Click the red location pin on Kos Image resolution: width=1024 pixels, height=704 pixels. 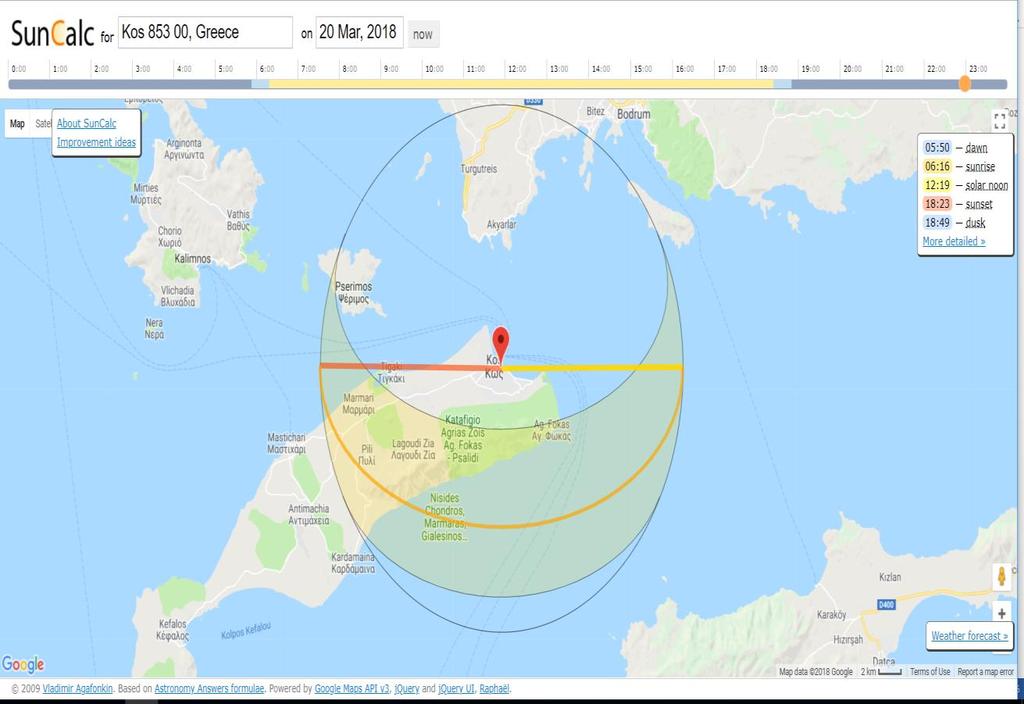(x=500, y=344)
